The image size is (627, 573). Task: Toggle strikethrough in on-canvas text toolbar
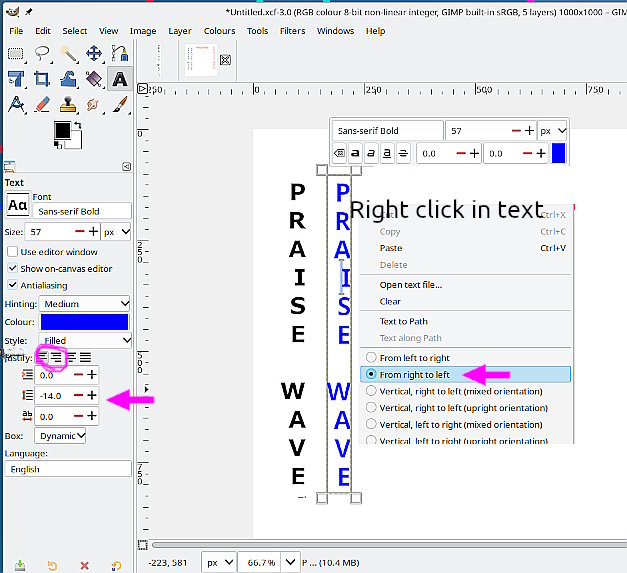tap(403, 153)
